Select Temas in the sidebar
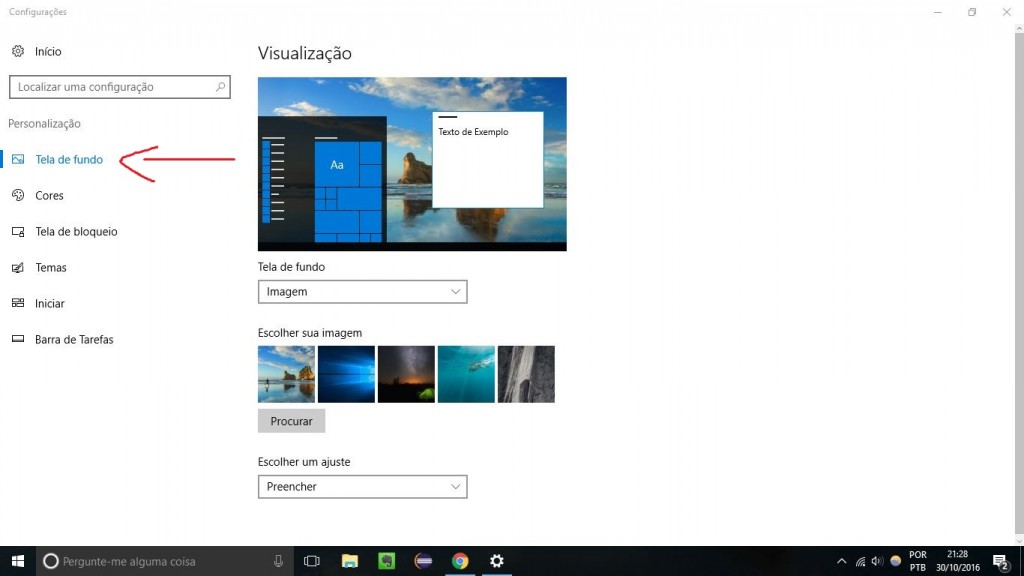The height and width of the screenshot is (576, 1024). point(51,267)
